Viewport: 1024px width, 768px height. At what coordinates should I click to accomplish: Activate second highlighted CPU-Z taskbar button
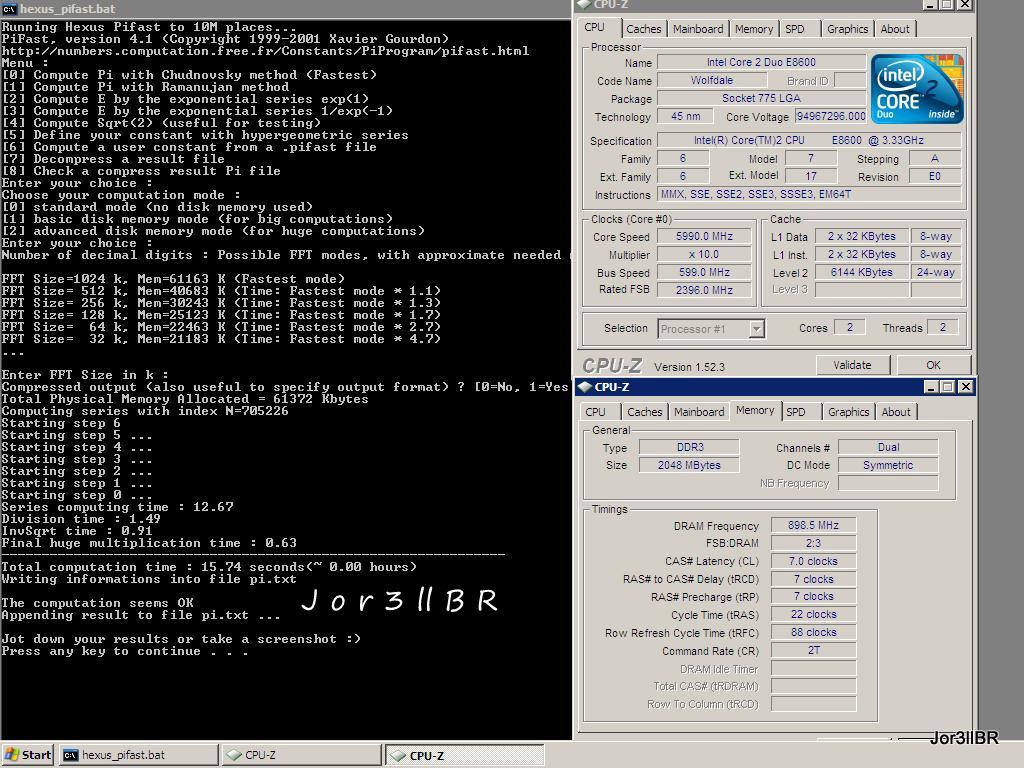click(464, 755)
